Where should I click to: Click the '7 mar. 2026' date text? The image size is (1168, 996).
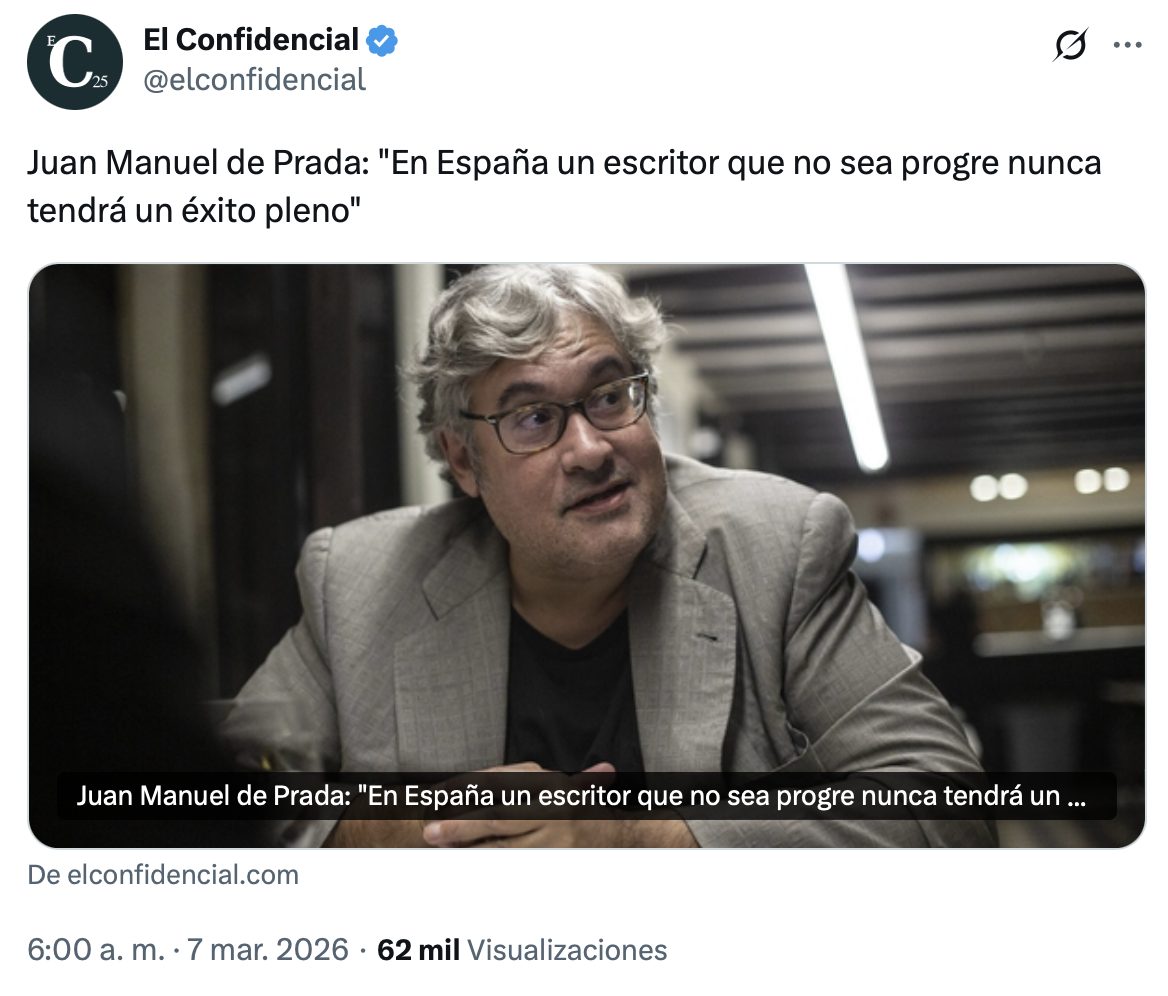[267, 950]
